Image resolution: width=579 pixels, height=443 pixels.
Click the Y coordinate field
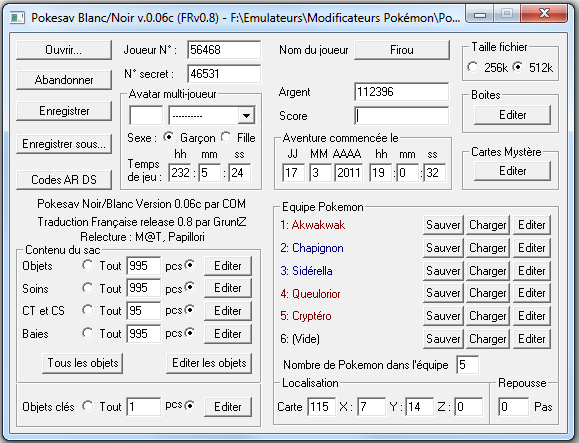pyautogui.click(x=419, y=407)
